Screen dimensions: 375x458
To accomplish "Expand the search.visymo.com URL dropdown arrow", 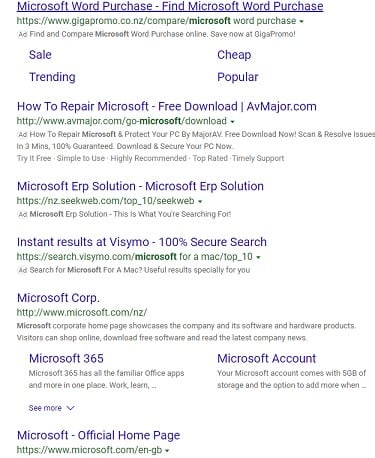I will pos(259,257).
